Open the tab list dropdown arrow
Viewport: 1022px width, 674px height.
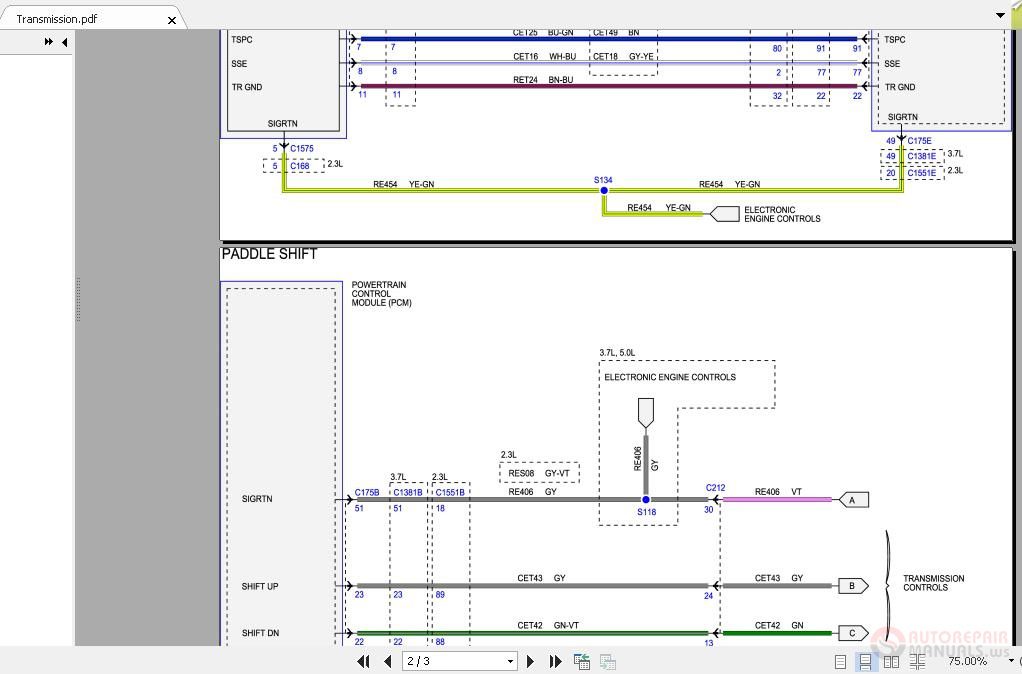pos(1000,15)
